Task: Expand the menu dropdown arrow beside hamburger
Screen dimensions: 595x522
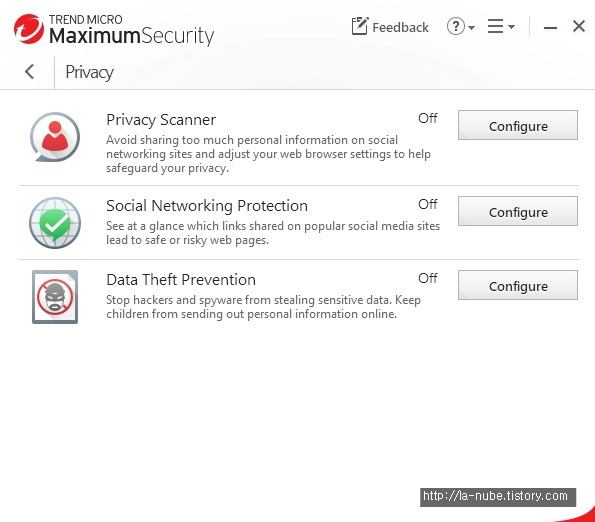Action: [x=511, y=27]
